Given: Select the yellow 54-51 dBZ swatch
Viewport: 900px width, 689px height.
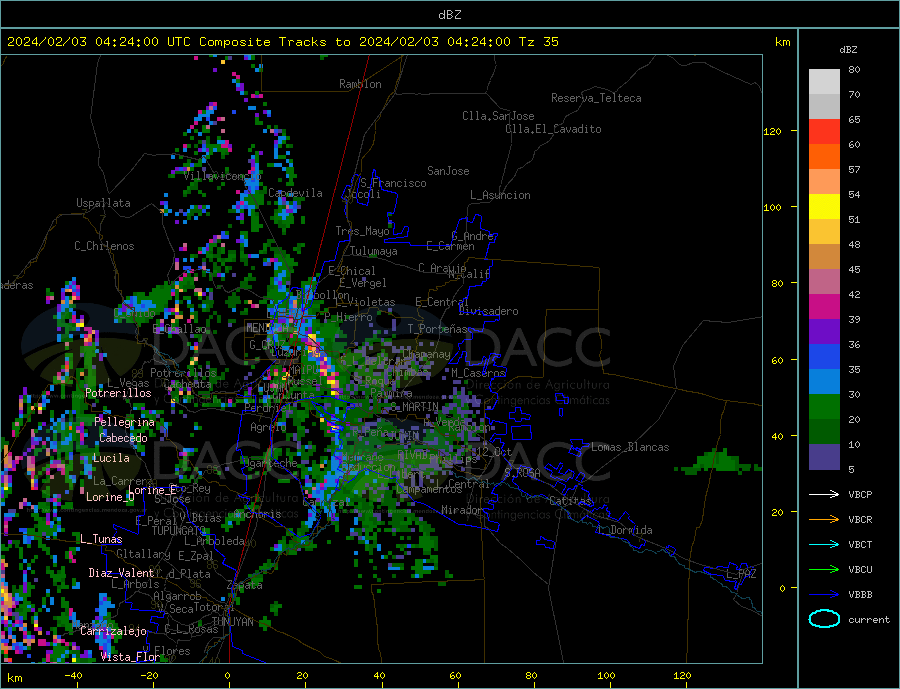Looking at the screenshot, I should tap(824, 207).
